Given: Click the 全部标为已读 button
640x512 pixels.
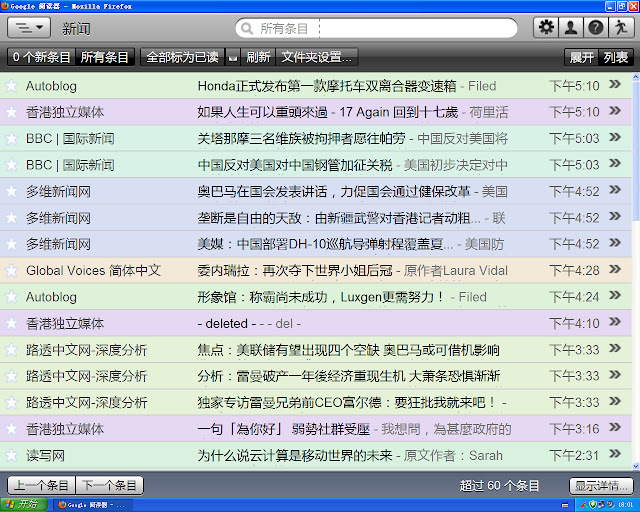Looking at the screenshot, I should tap(182, 57).
